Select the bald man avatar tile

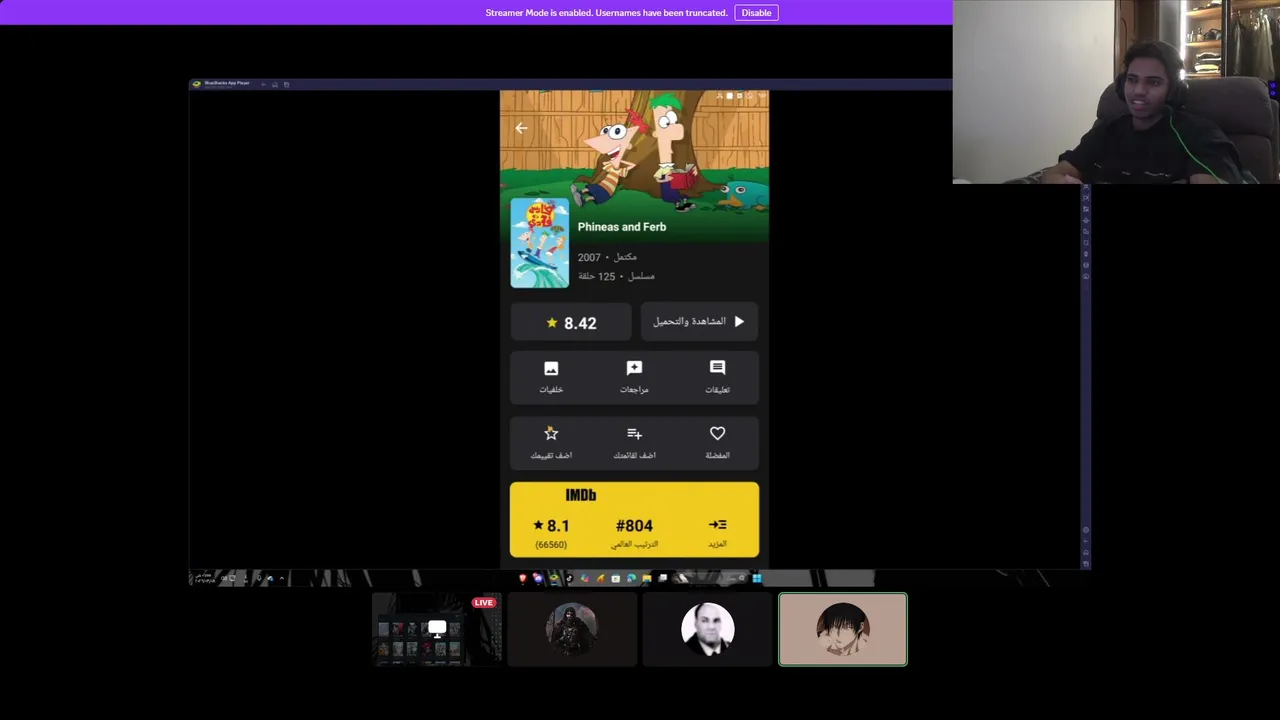coord(708,629)
